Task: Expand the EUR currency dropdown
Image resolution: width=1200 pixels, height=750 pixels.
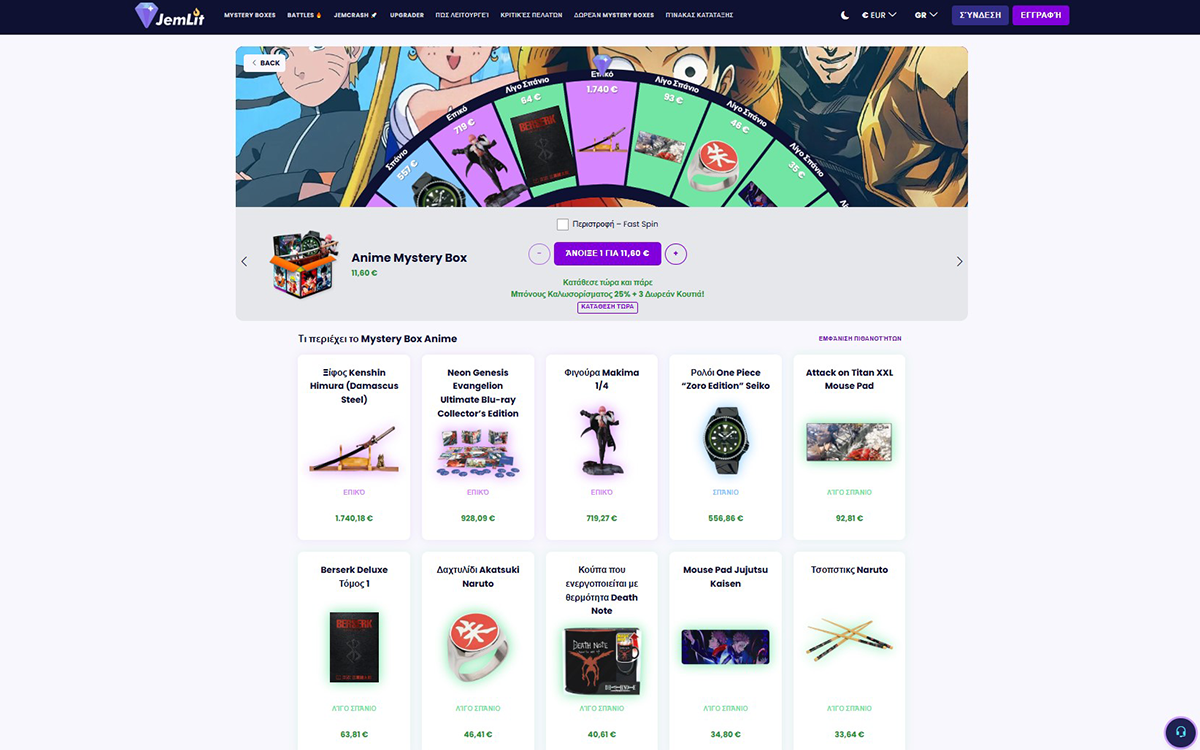Action: 879,15
